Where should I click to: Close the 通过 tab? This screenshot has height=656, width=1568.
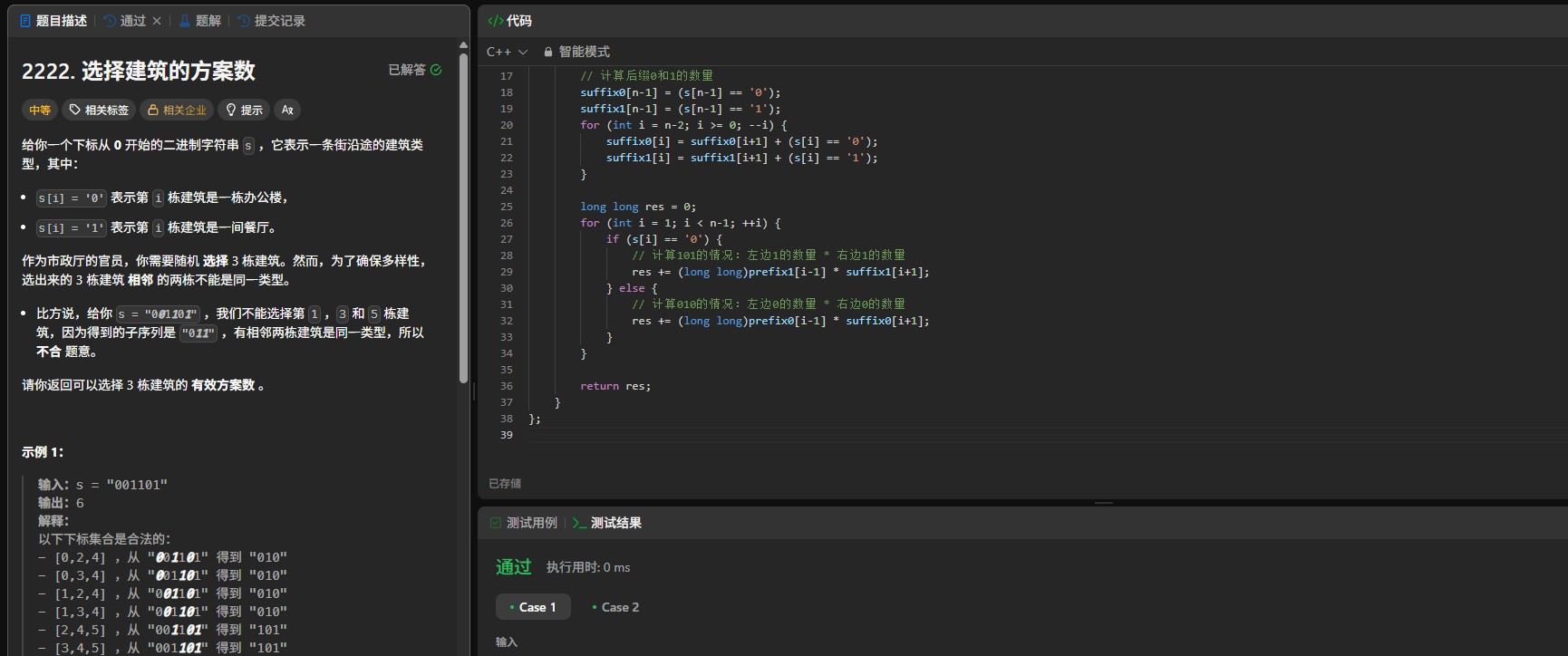click(x=157, y=21)
